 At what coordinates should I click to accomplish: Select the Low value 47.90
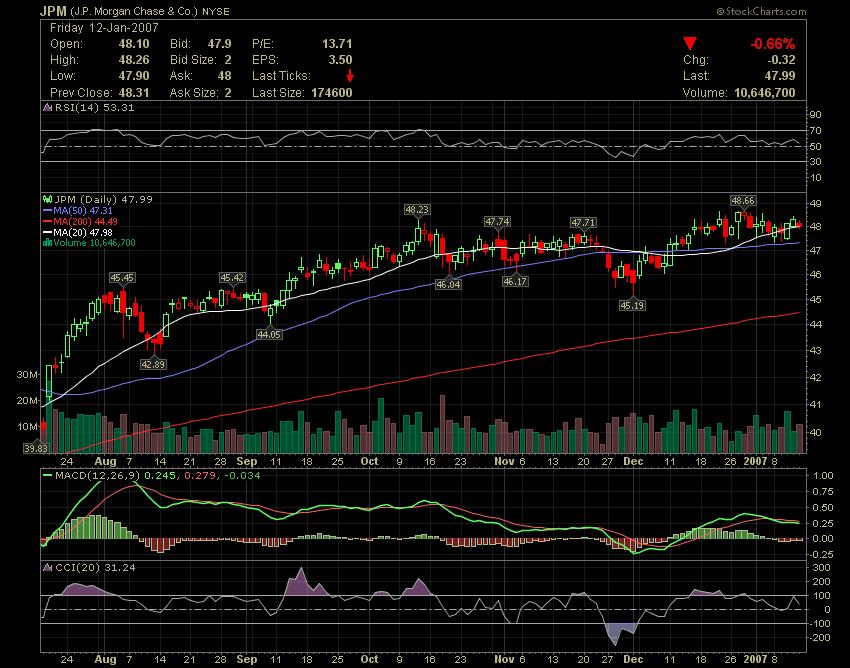[134, 75]
